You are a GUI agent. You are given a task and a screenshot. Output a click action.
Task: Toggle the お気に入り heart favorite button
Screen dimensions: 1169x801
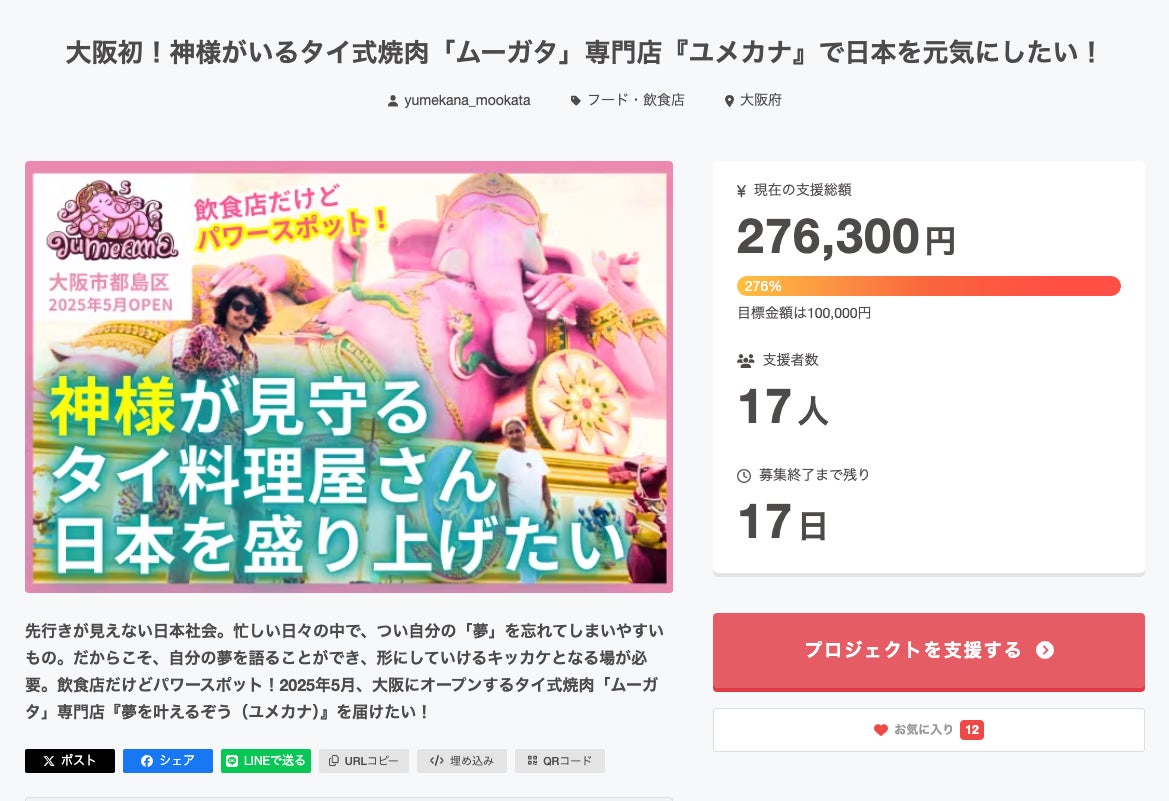928,730
